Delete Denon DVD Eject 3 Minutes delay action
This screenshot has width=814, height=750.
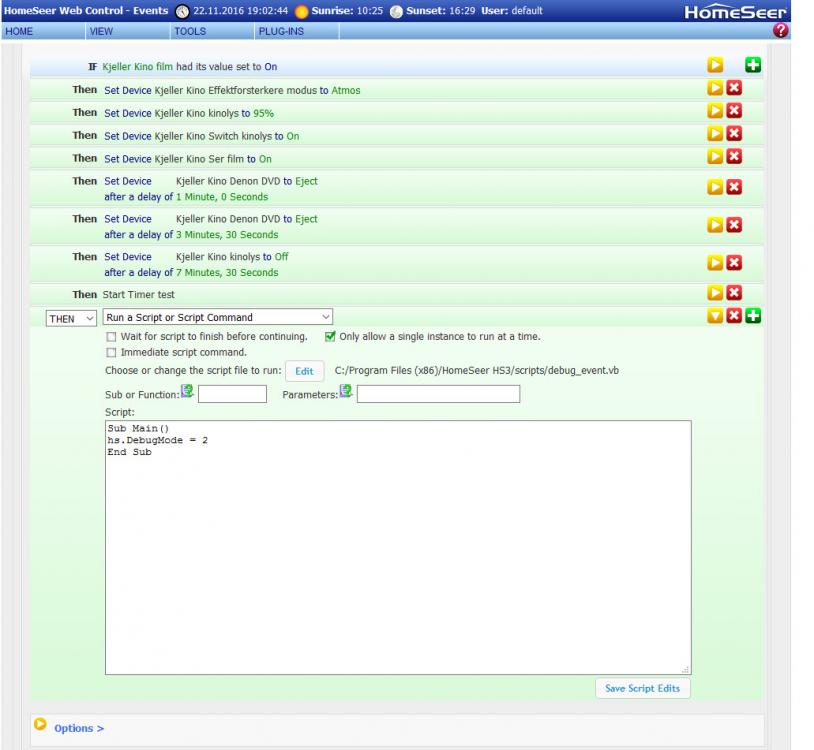point(734,225)
